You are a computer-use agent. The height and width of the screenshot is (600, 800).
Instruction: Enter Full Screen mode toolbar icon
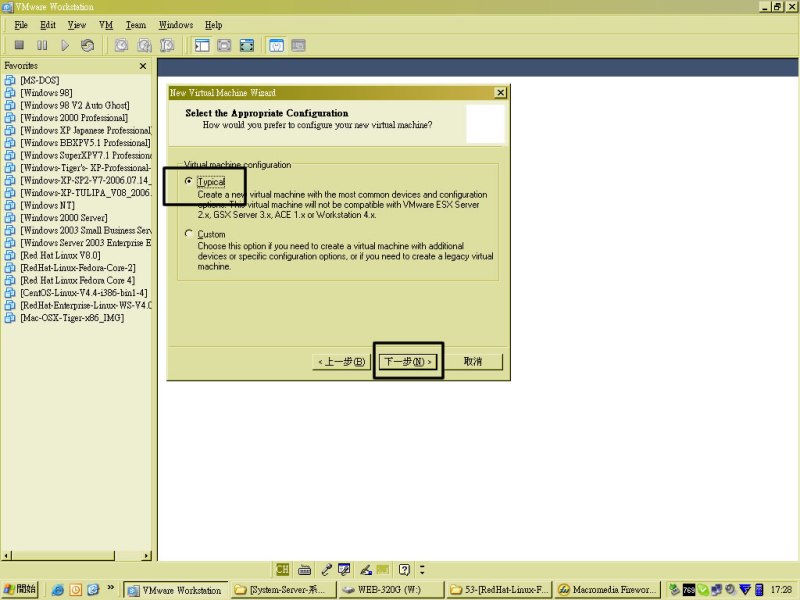(x=247, y=45)
